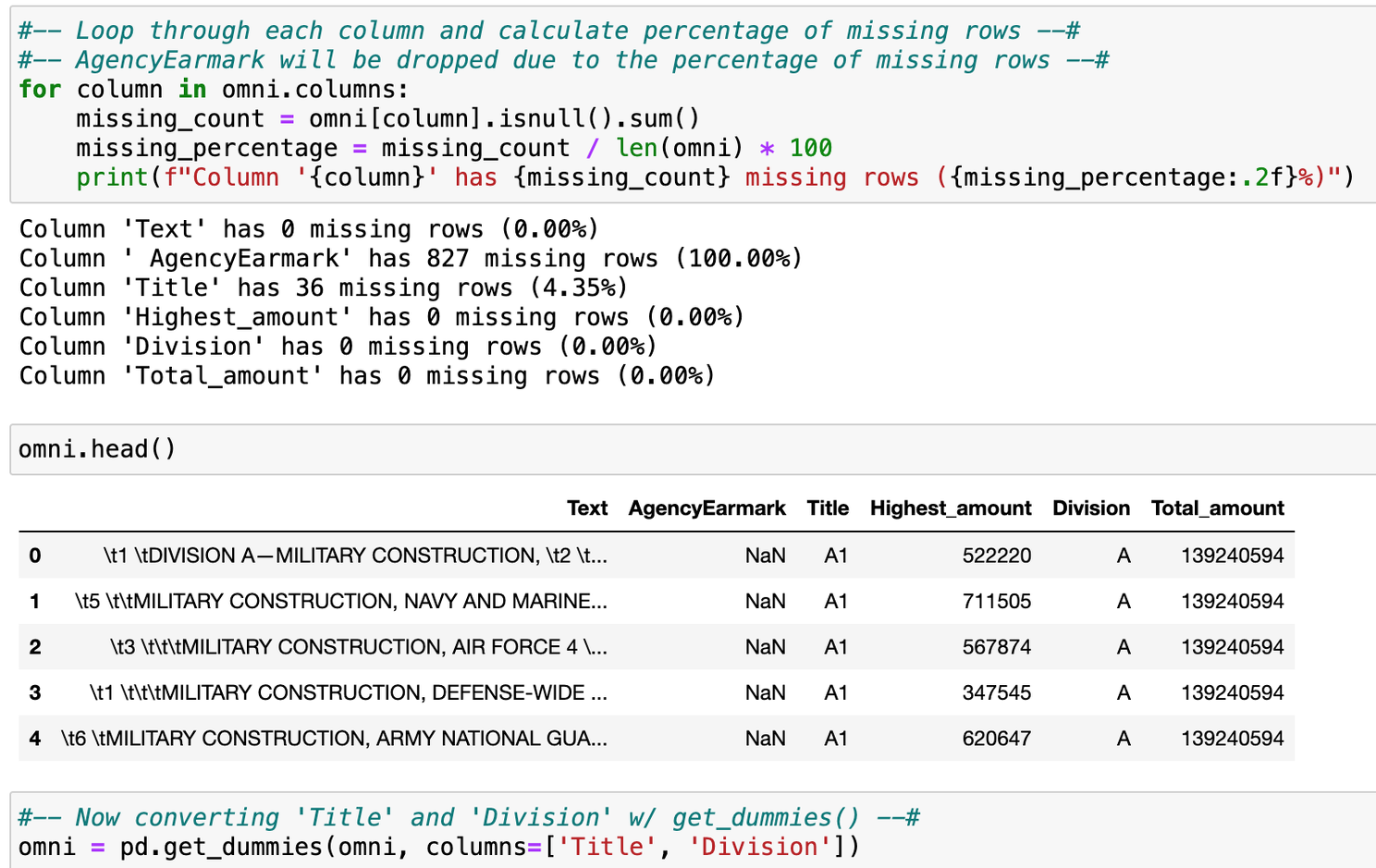Click the pd.get_dummies code line
Screen dimensions: 1376x868
coord(438,847)
